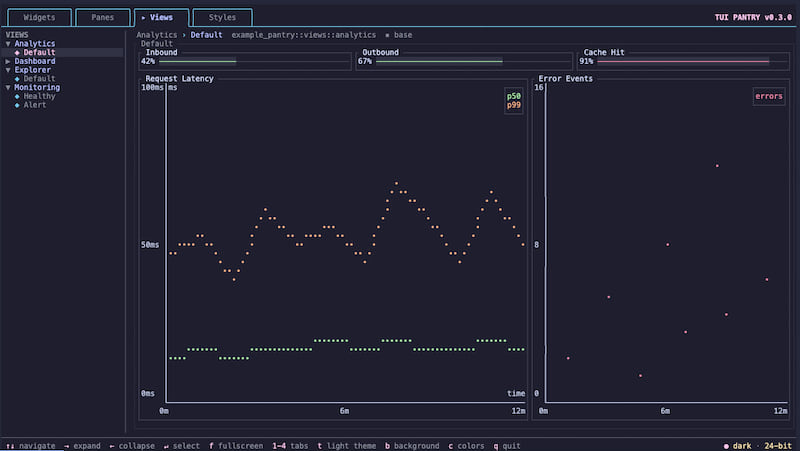This screenshot has width=800, height=451.
Task: Click diamond icon of Analytics Default
Action: 17,53
